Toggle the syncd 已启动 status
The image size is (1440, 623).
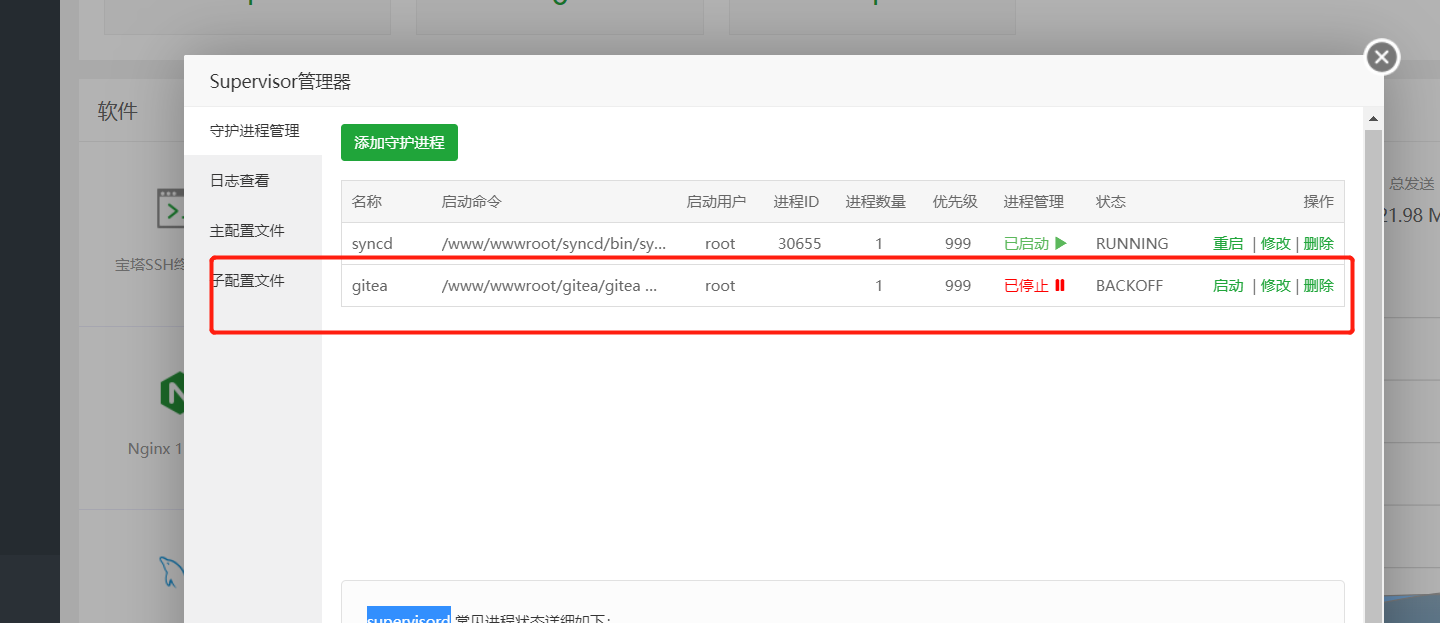click(x=1035, y=243)
